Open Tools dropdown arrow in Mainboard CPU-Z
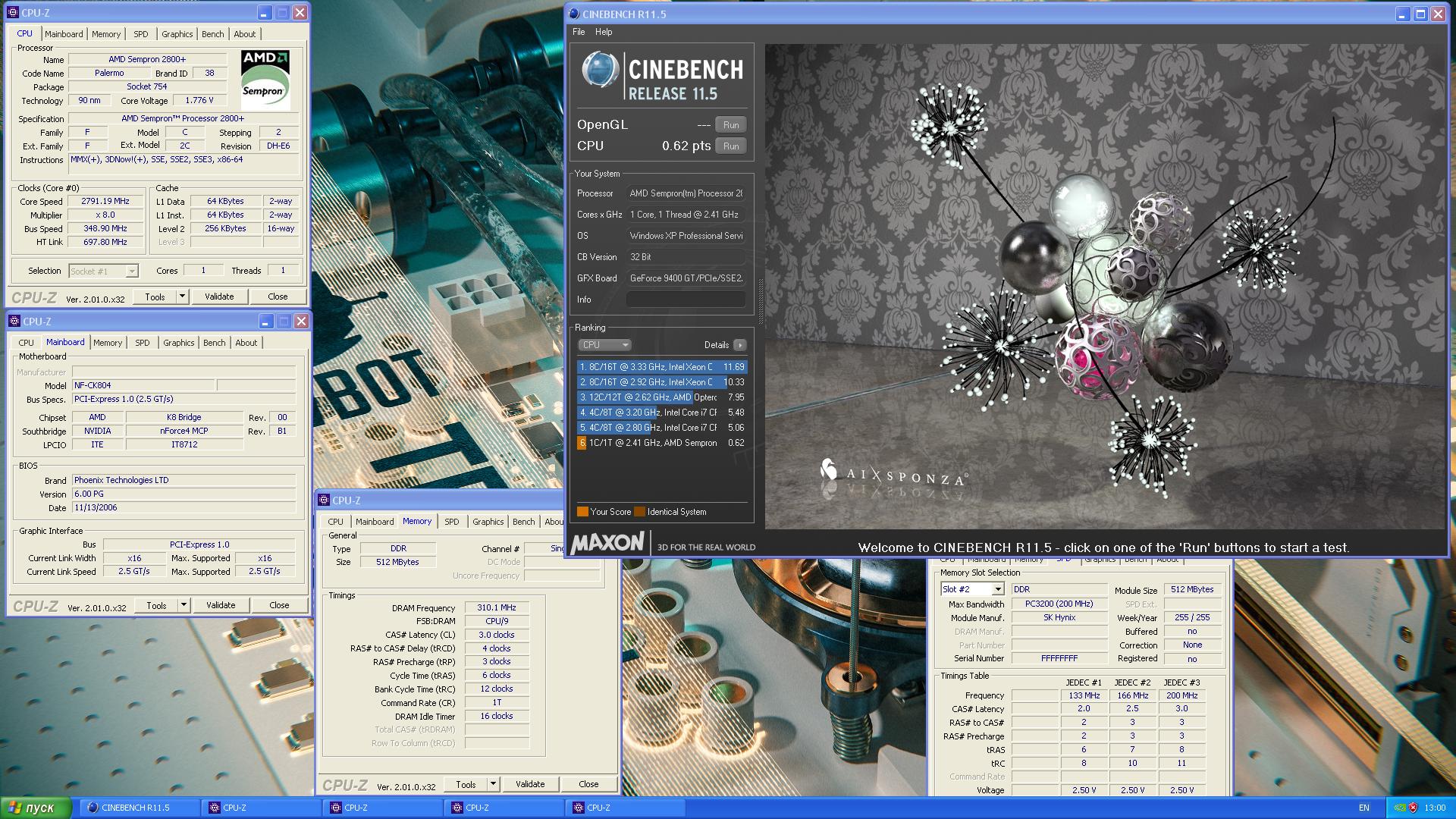The width and height of the screenshot is (1456, 819). tap(184, 605)
